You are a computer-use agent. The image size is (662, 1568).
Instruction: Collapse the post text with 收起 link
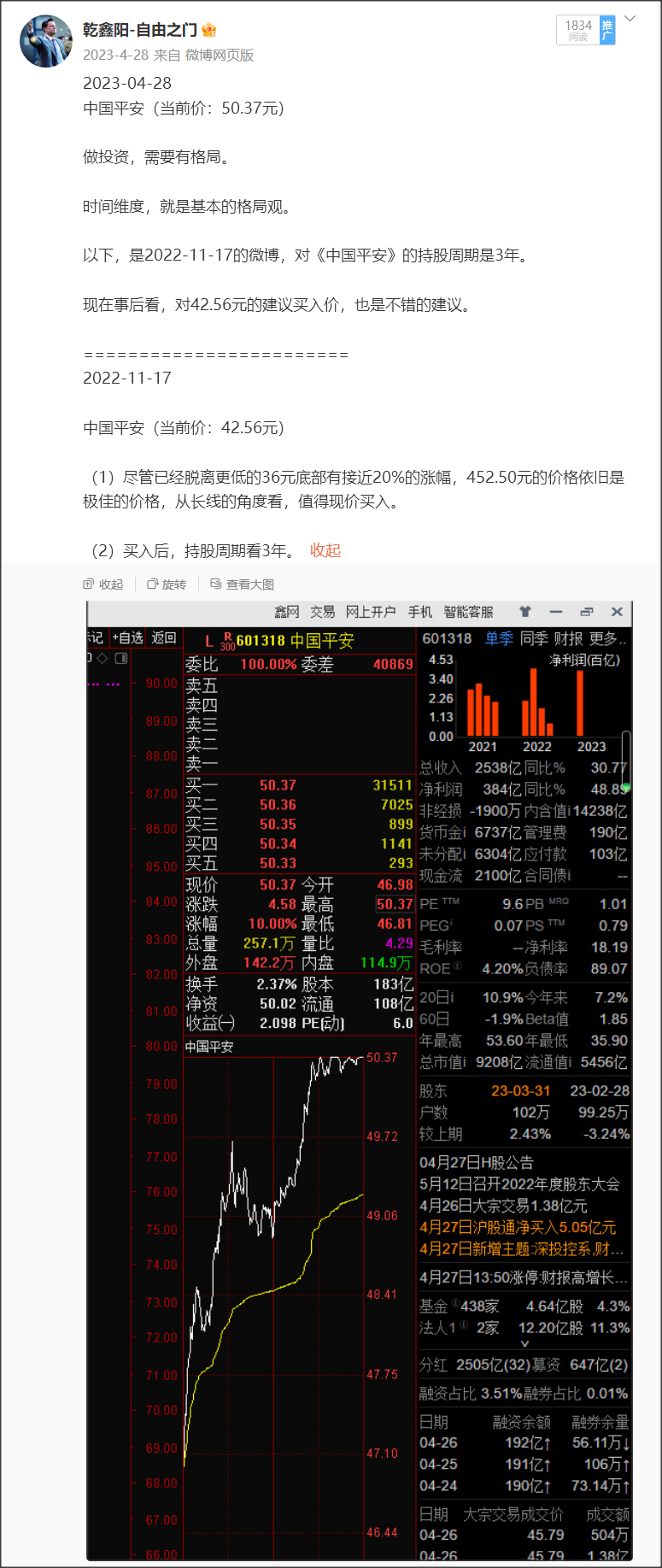click(x=325, y=550)
